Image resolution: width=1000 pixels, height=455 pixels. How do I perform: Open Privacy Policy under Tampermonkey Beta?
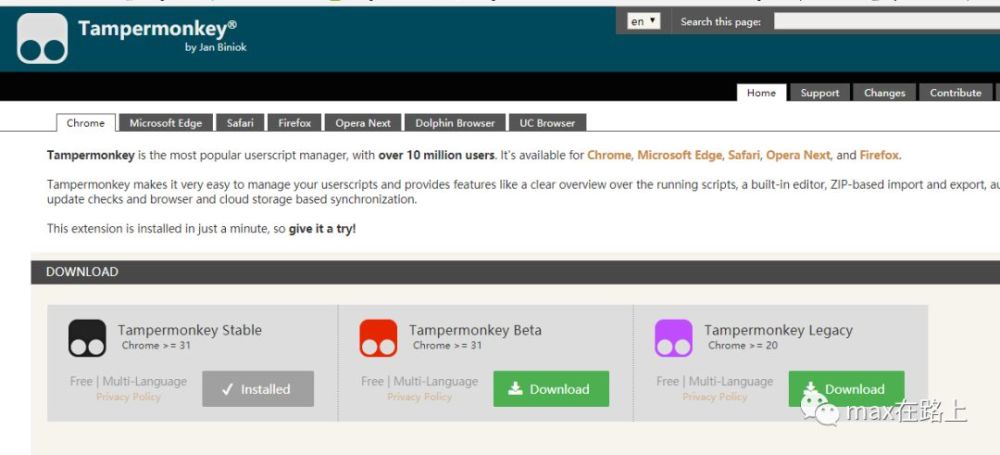419,397
